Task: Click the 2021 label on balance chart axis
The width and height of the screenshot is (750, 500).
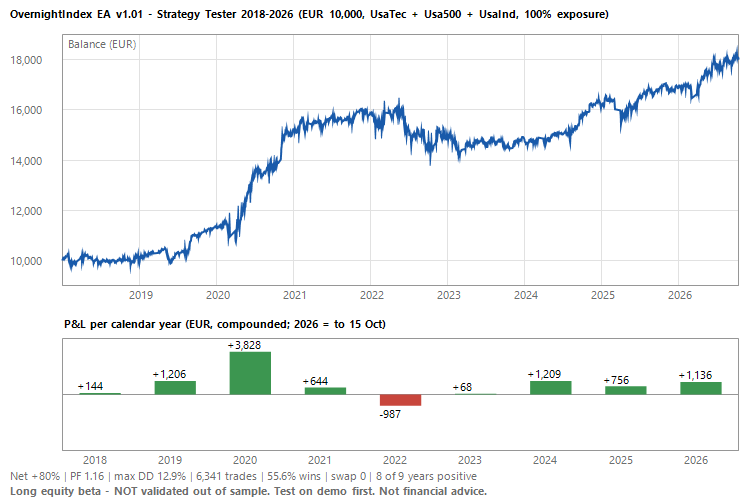Action: pyautogui.click(x=294, y=295)
